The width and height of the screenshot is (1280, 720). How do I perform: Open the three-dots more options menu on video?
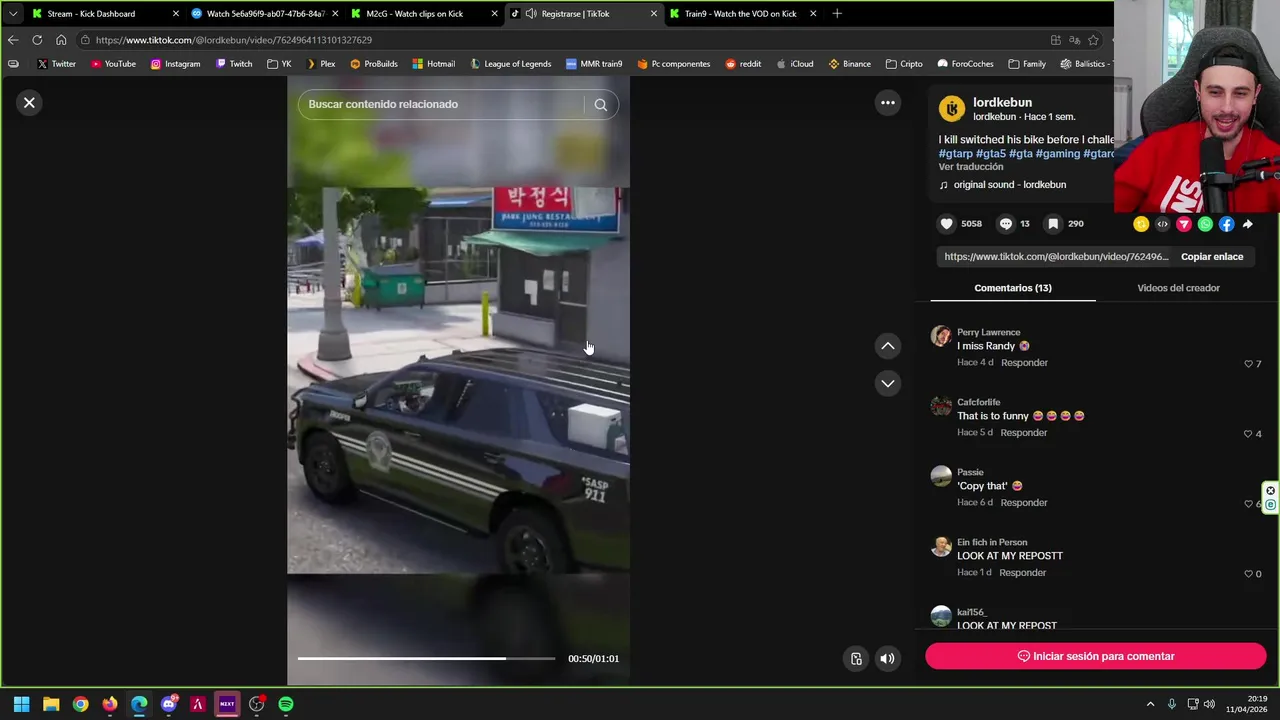[x=887, y=102]
